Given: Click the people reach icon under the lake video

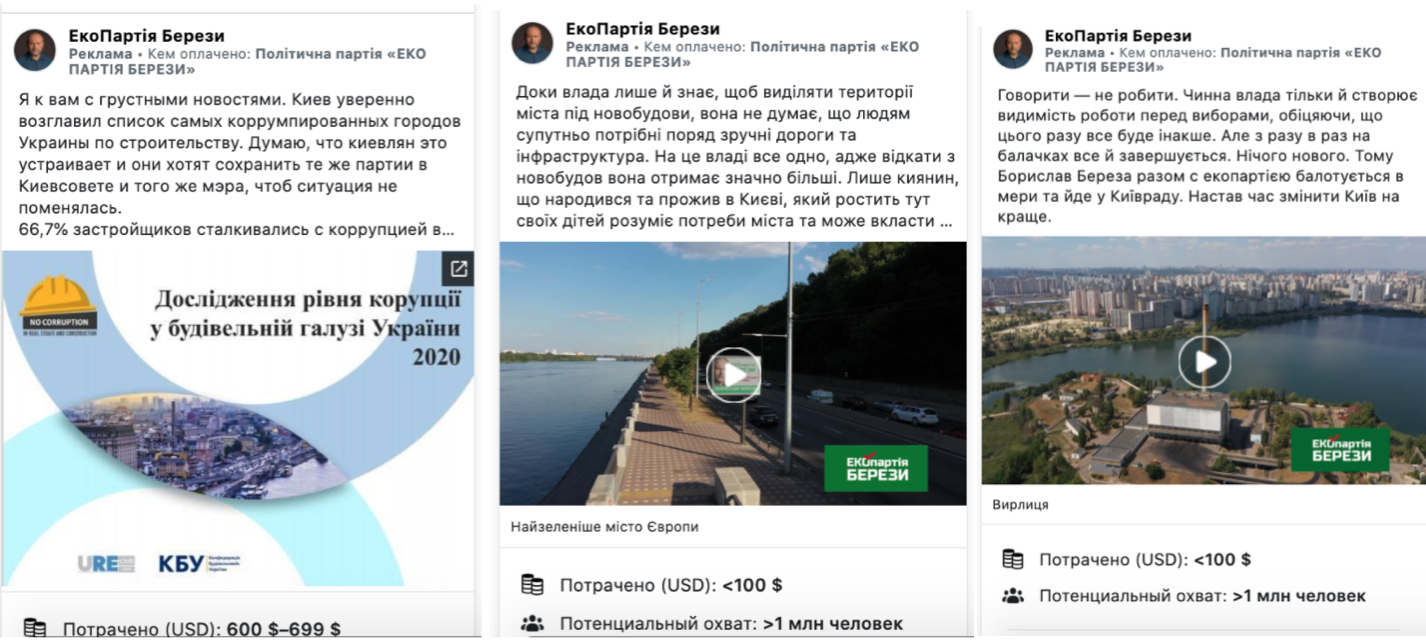Looking at the screenshot, I should (1013, 596).
